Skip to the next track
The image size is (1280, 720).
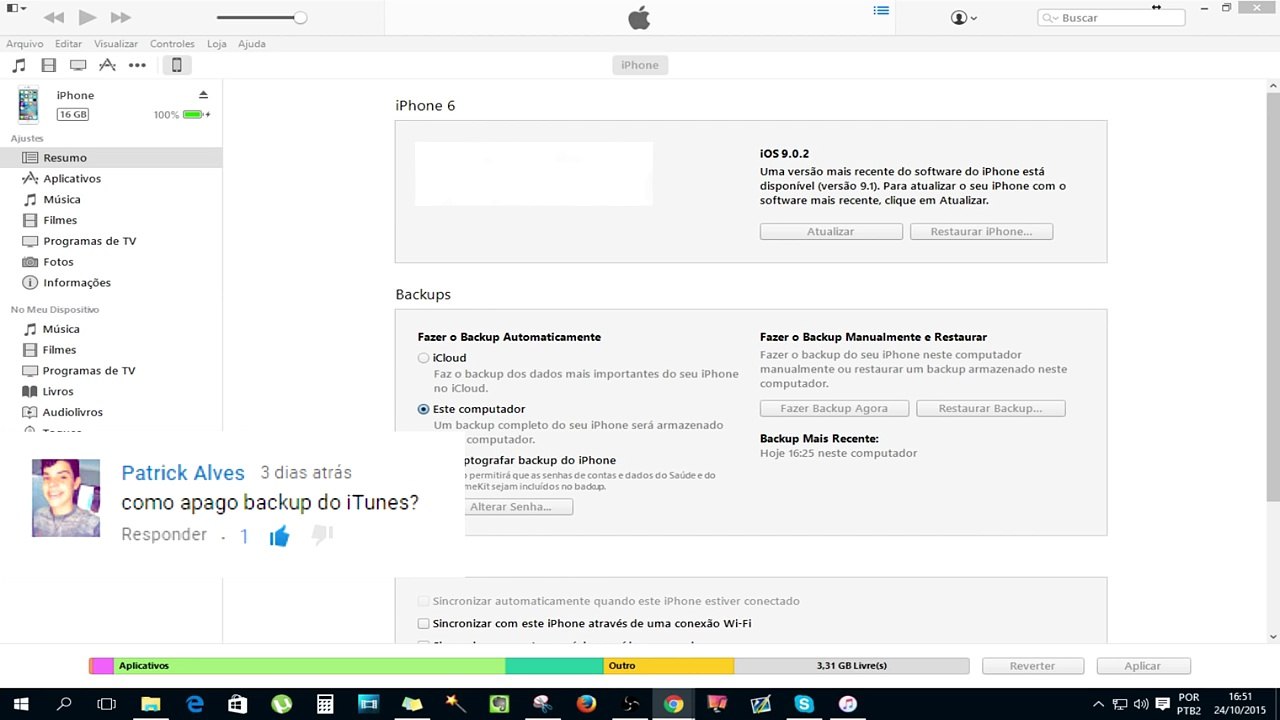tap(120, 18)
